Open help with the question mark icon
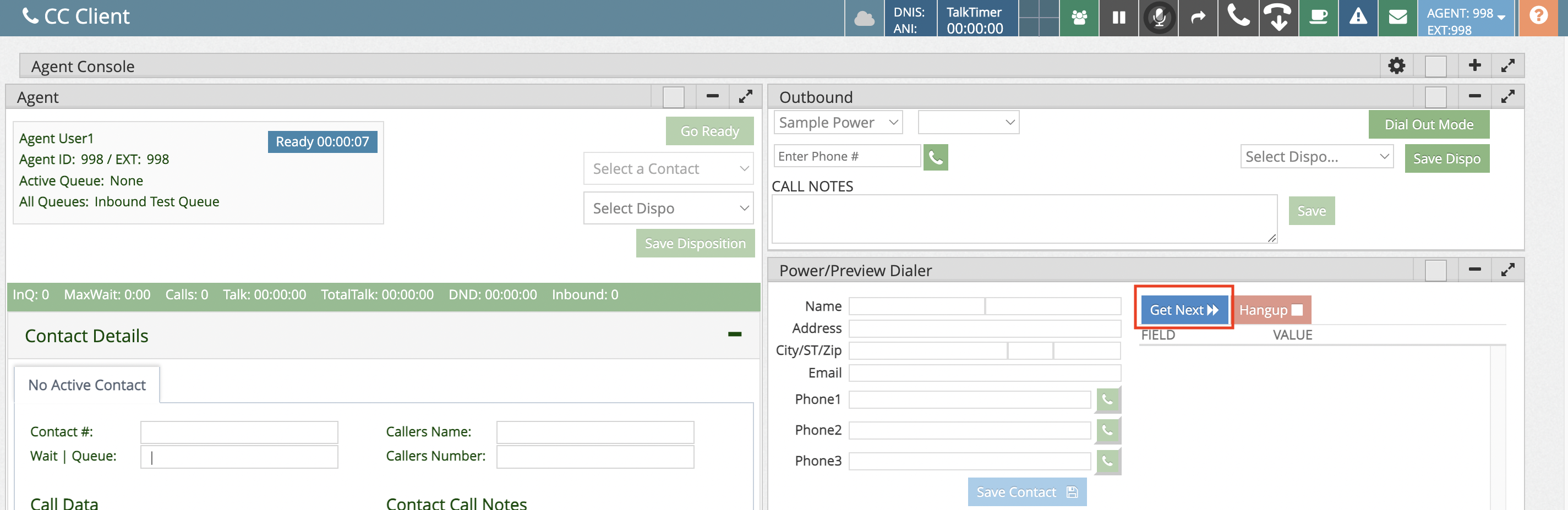The height and width of the screenshot is (510, 1568). [1538, 18]
